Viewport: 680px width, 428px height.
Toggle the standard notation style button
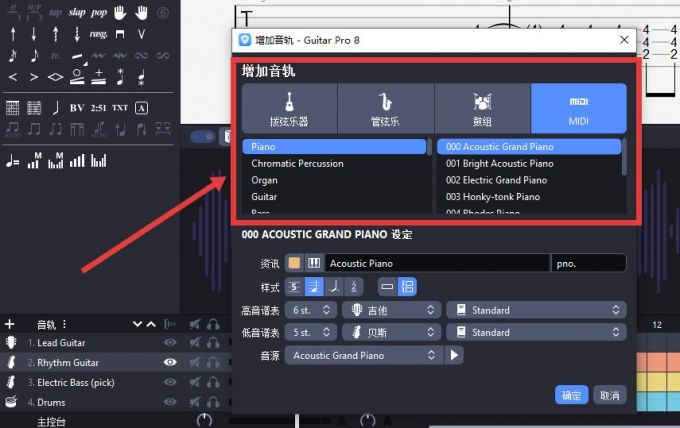pyautogui.click(x=314, y=287)
